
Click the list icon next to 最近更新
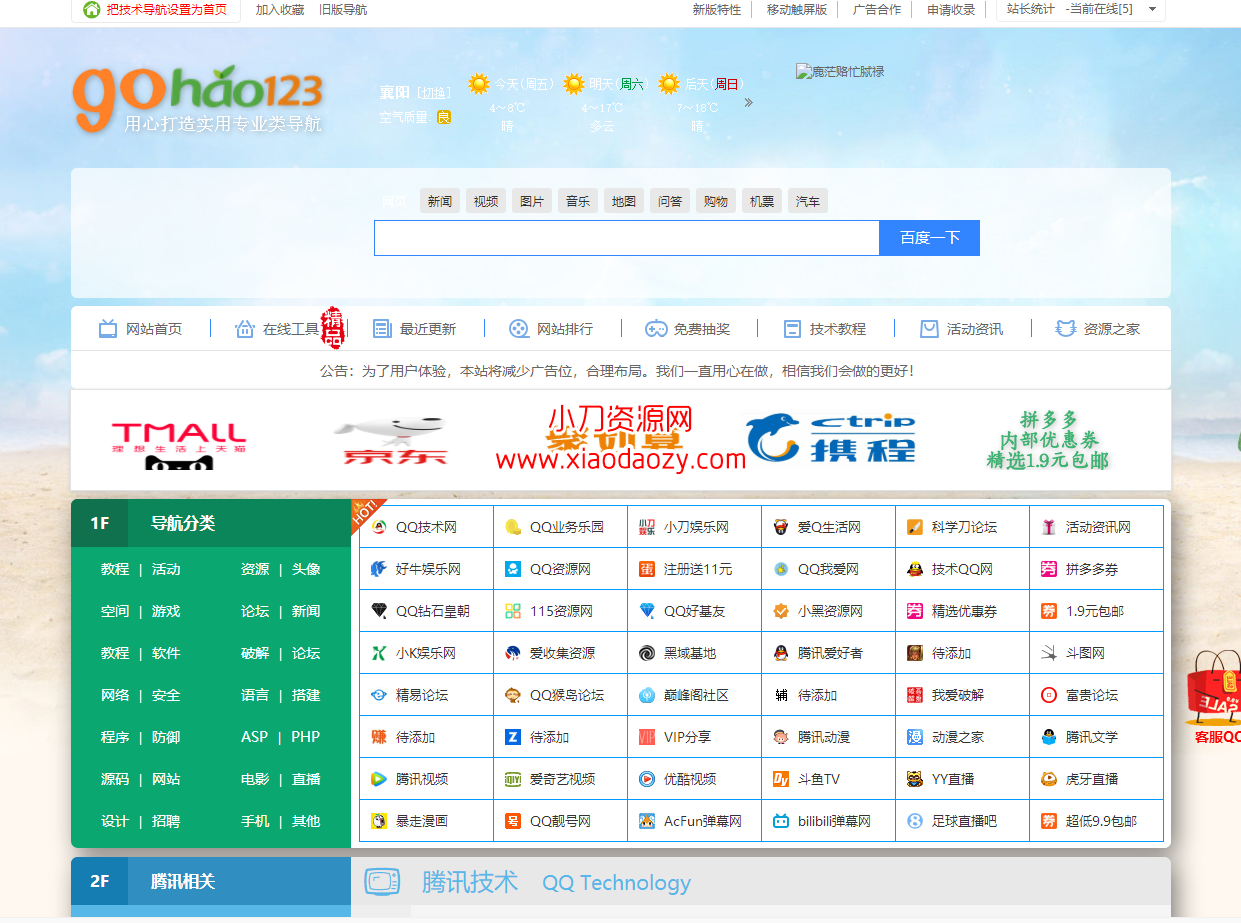click(382, 329)
